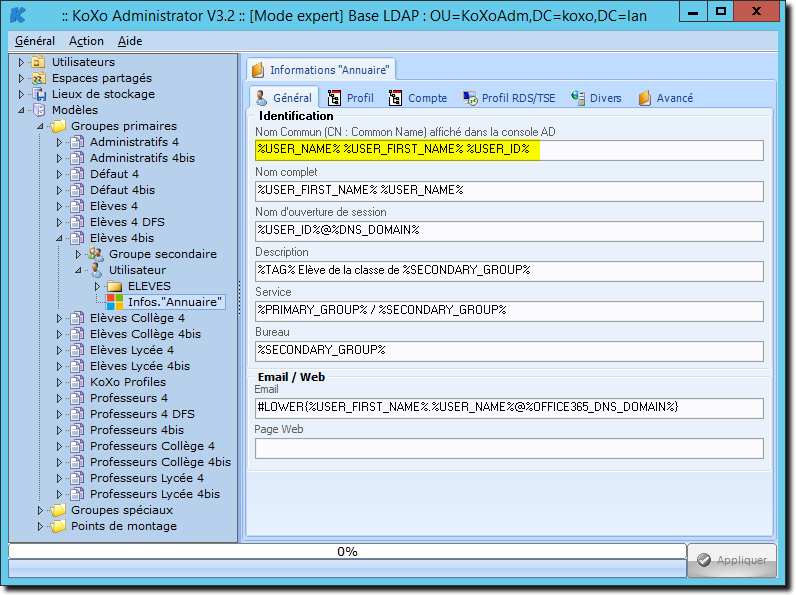796x595 pixels.
Task: Expand the Professeurs Collège 4 node
Action: (59, 446)
